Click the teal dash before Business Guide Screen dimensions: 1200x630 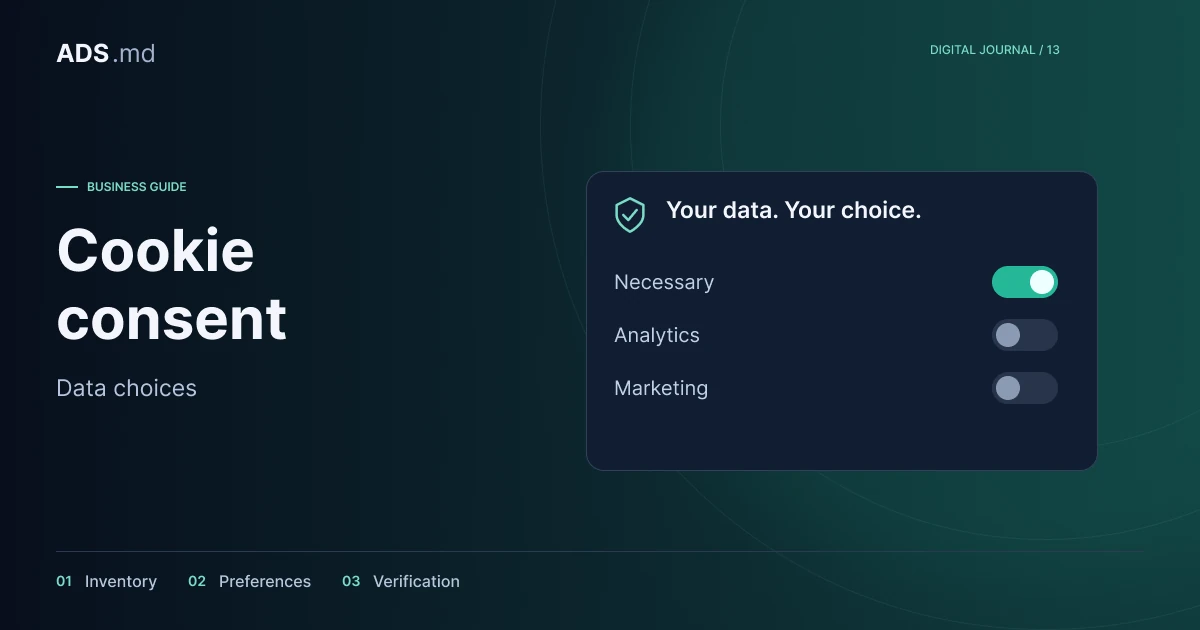pos(67,187)
